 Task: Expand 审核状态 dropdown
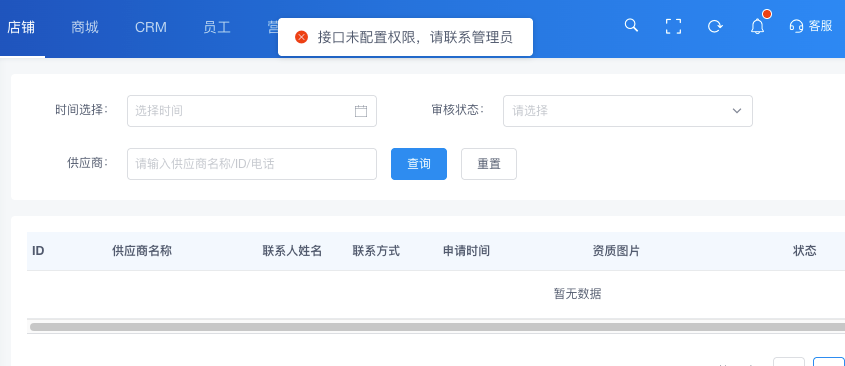pyautogui.click(x=628, y=111)
